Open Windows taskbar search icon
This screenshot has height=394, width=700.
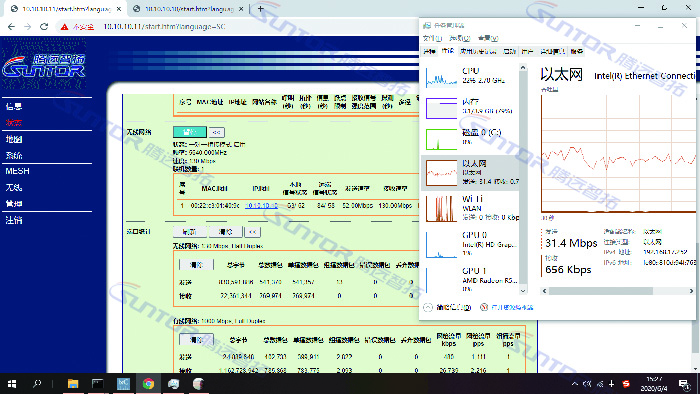37,384
